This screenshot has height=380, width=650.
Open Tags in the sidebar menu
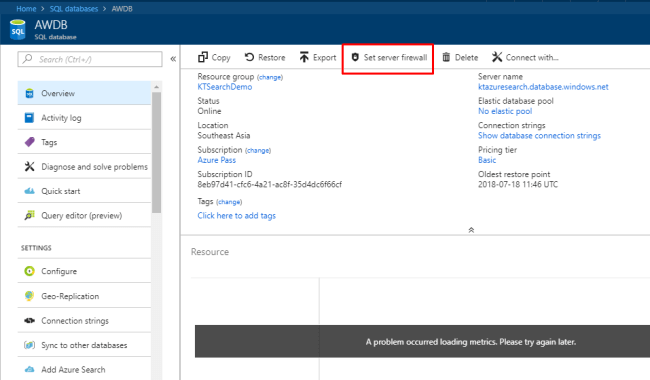tap(84, 142)
